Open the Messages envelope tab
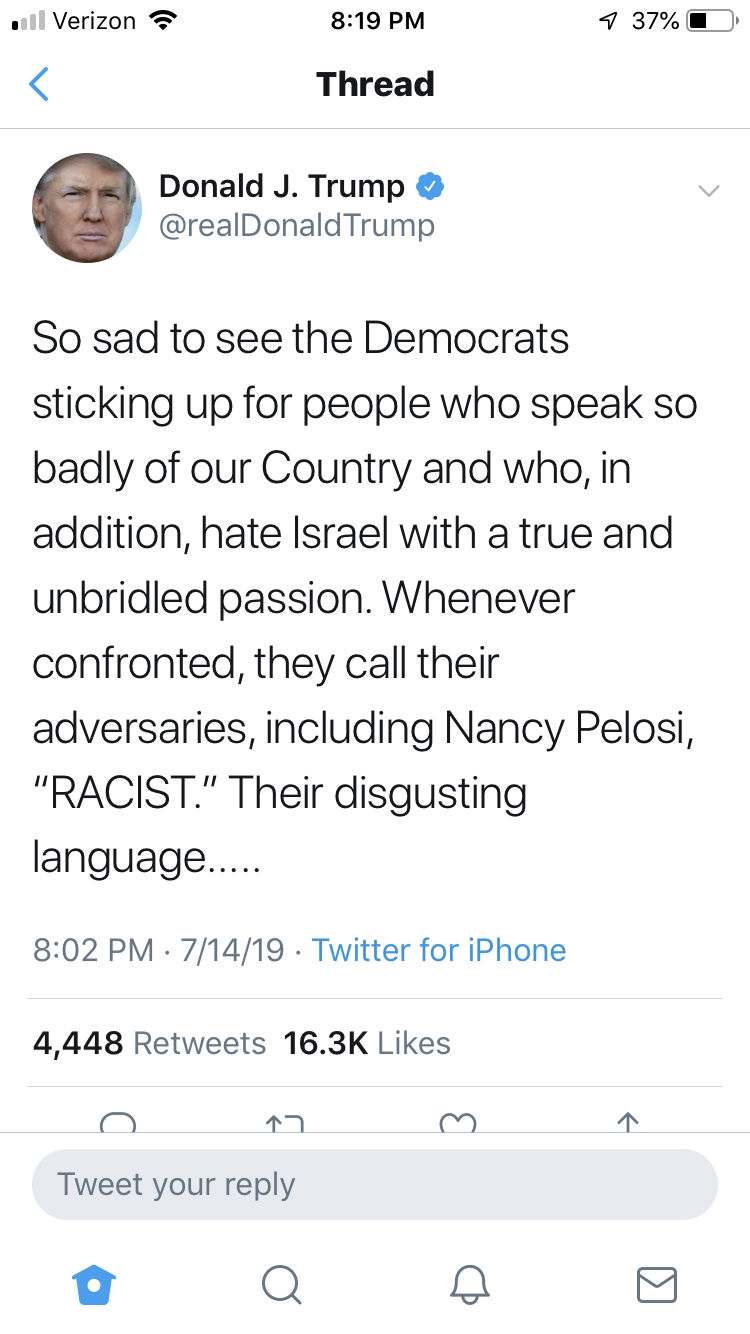This screenshot has height=1334, width=750. (656, 1282)
